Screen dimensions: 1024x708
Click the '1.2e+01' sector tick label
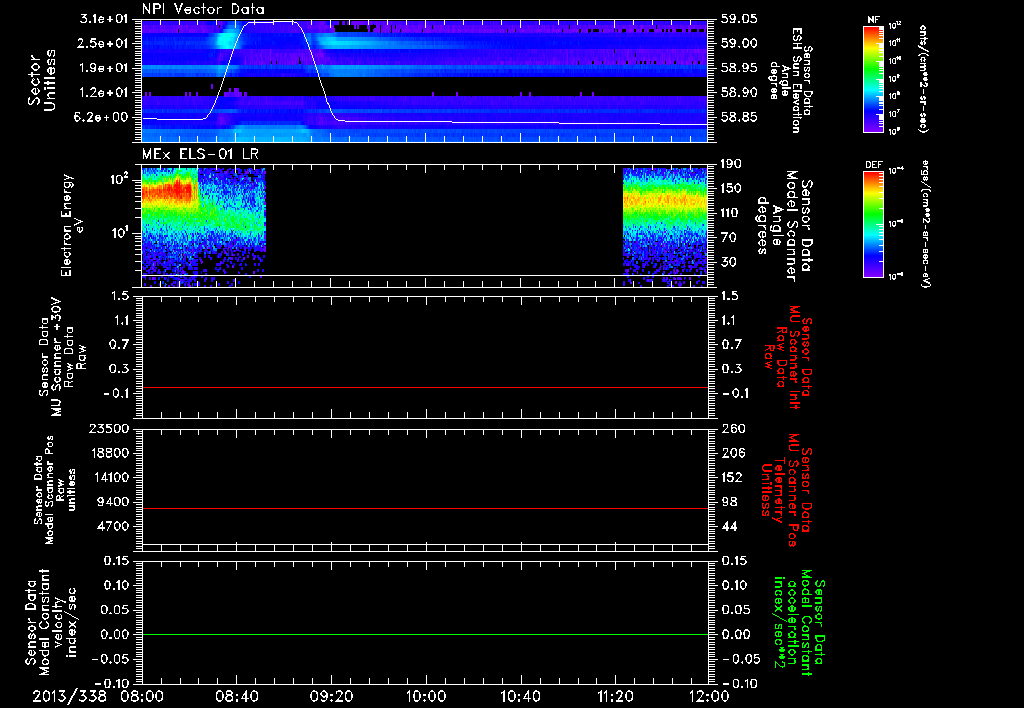[104, 93]
